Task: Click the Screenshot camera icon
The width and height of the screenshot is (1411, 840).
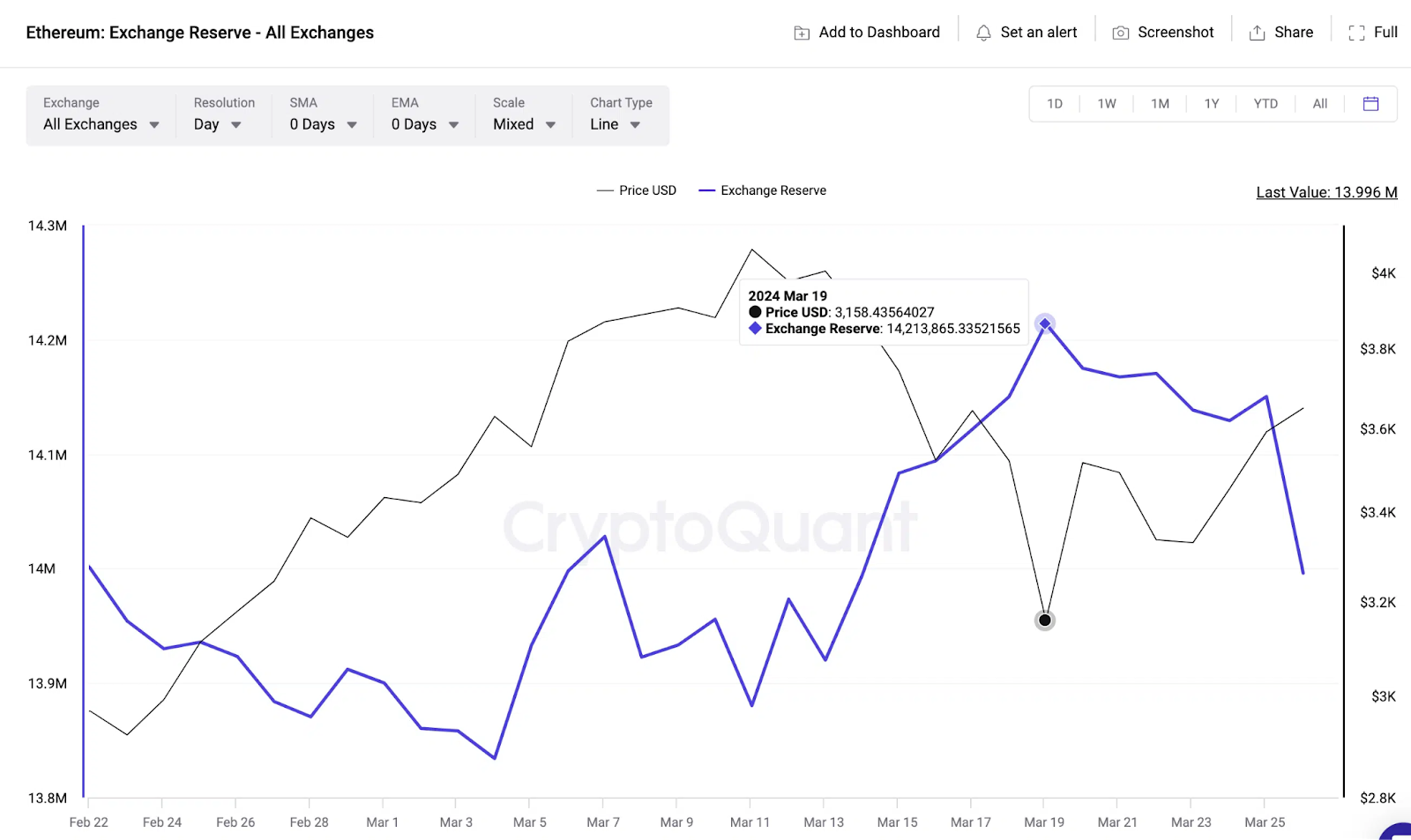Action: pos(1121,33)
